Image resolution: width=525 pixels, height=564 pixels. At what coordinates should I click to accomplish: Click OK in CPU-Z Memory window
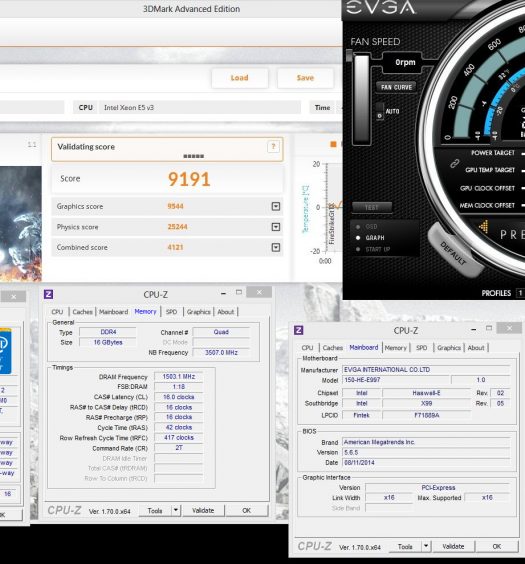(x=247, y=510)
